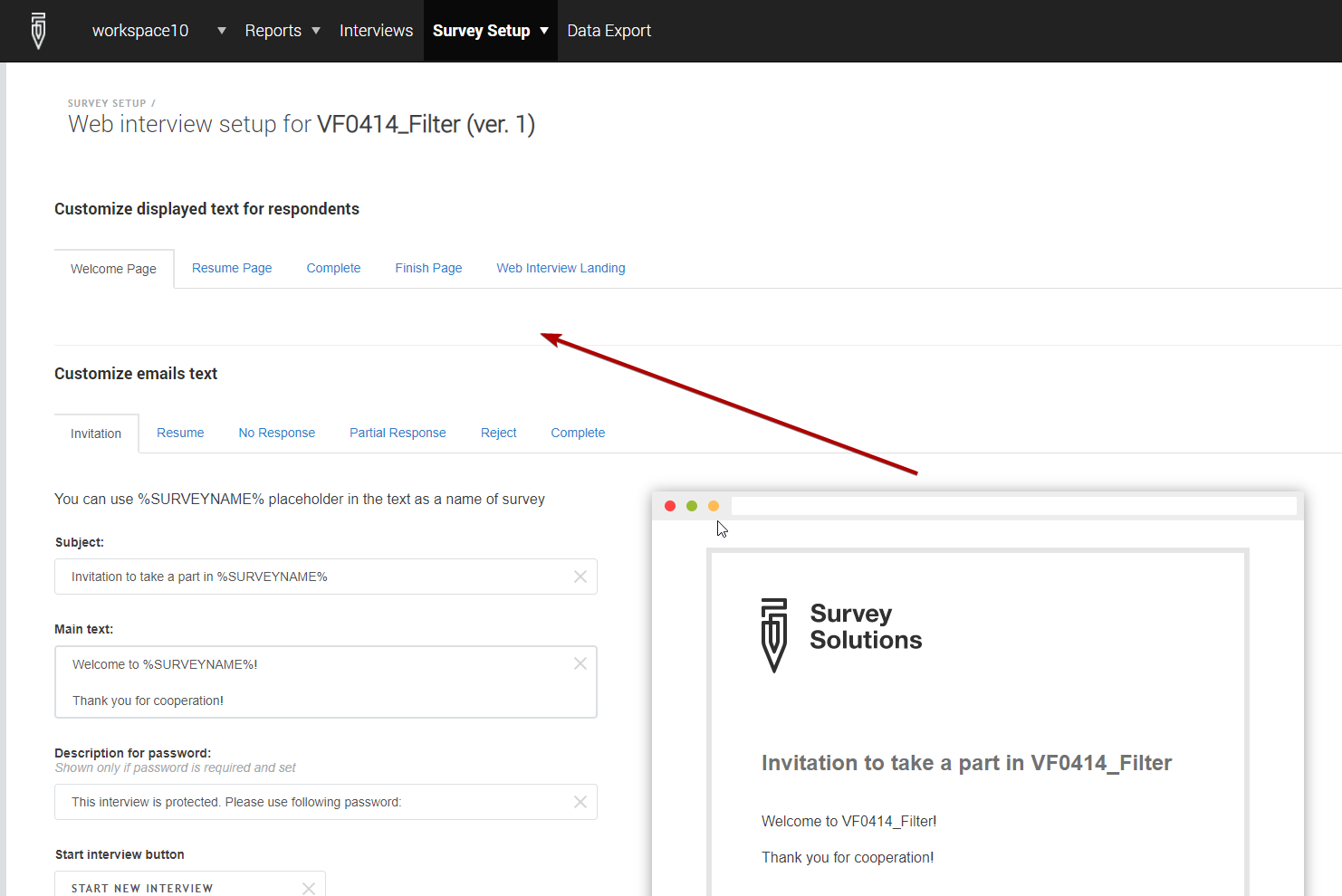Expand the Reports menu

tap(283, 31)
